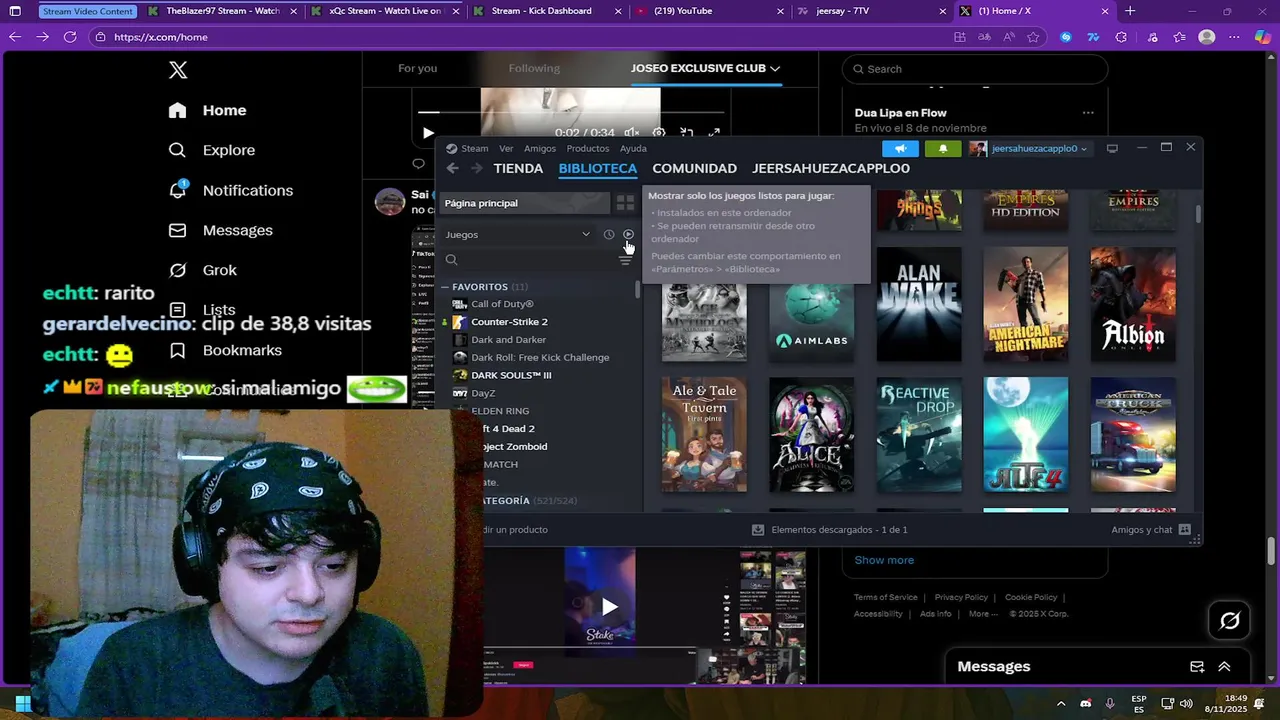This screenshot has height=720, width=1280.
Task: Open X Home in sidebar
Action: pos(207,110)
